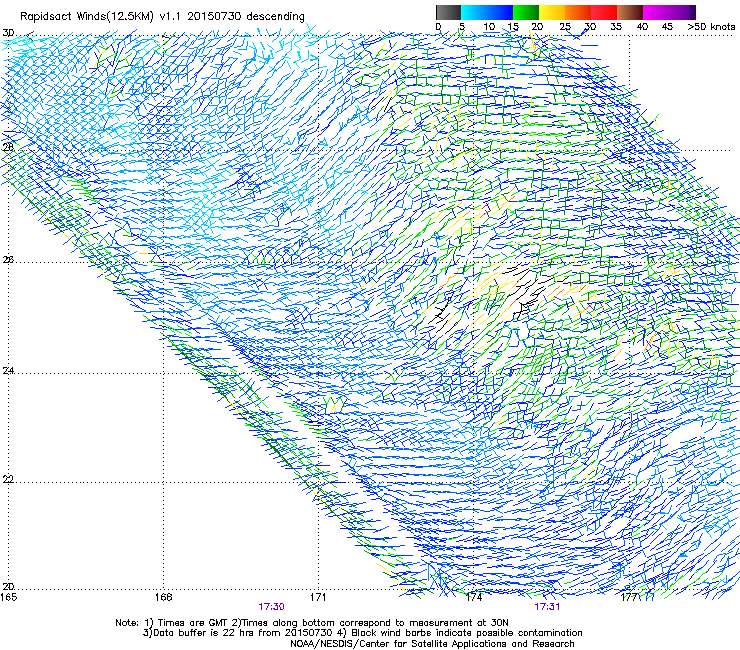
Task: Click the longitude axis label '177'
Action: point(629,597)
